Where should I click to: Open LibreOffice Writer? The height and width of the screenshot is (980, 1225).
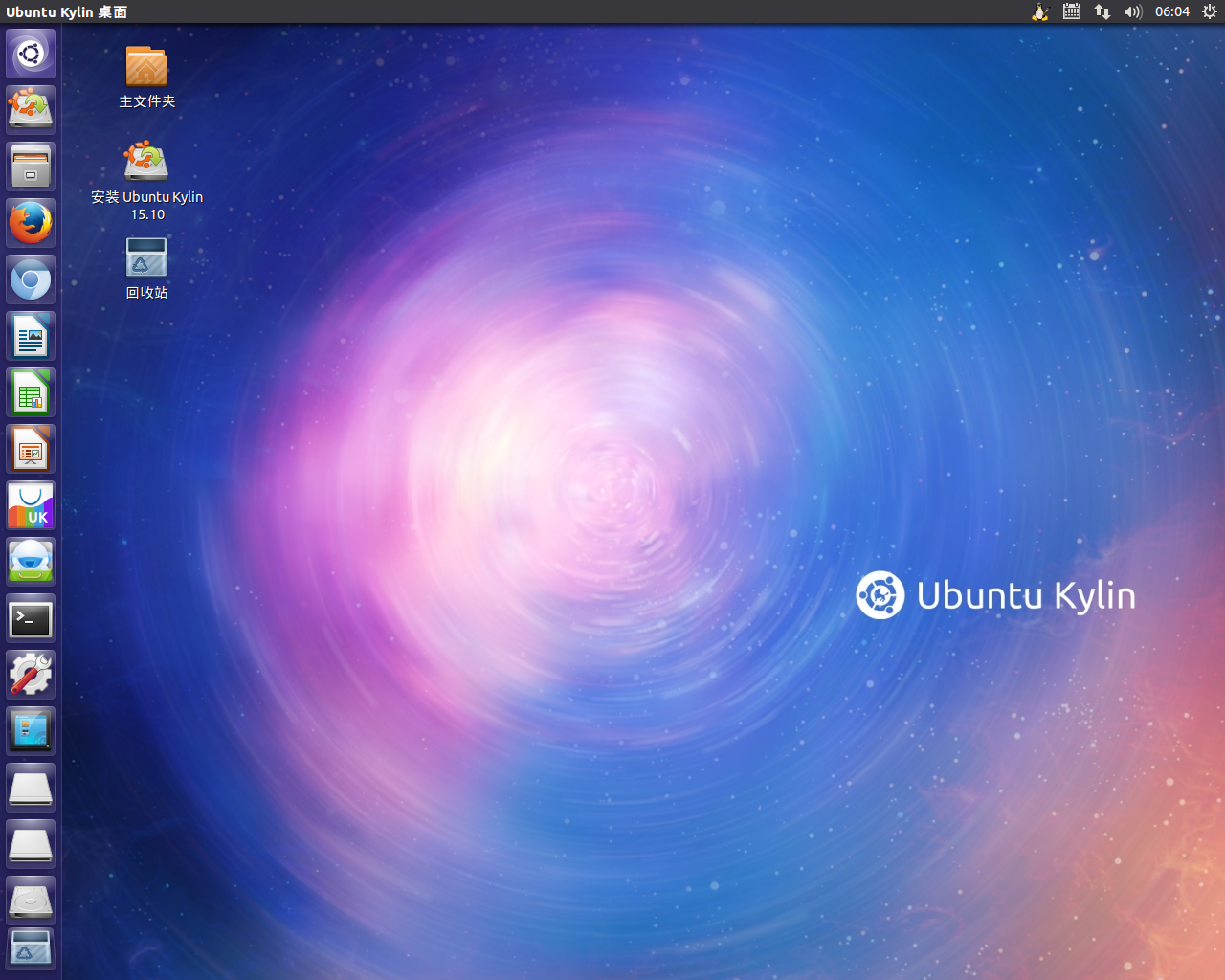click(31, 336)
